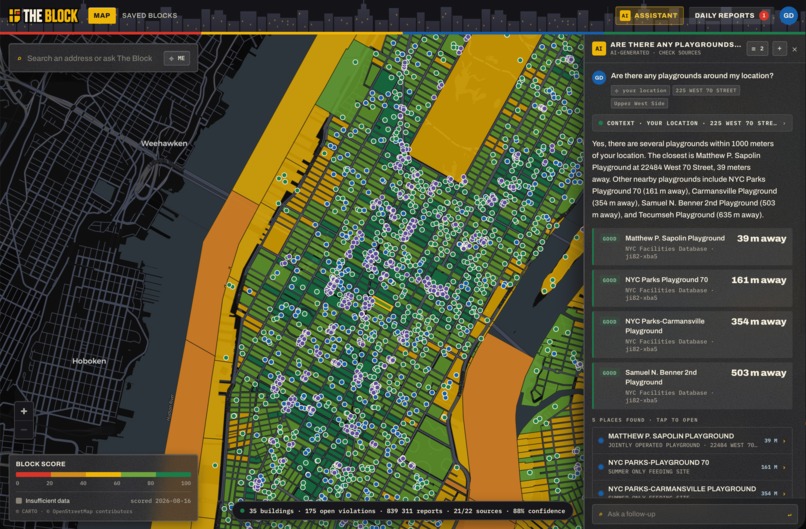
Task: Click the GD avatar beside the question
Action: point(598,77)
